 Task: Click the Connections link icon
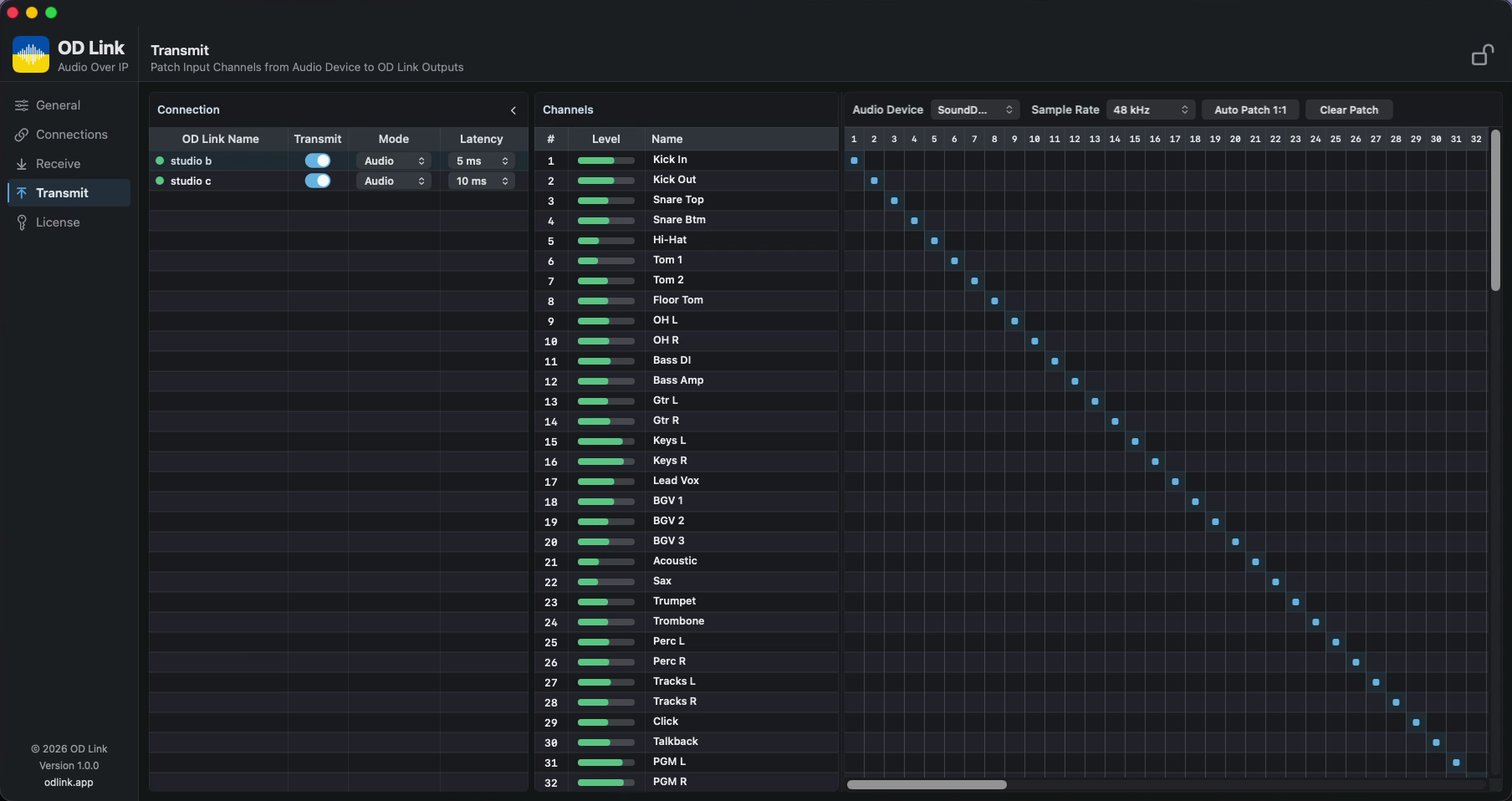click(22, 135)
